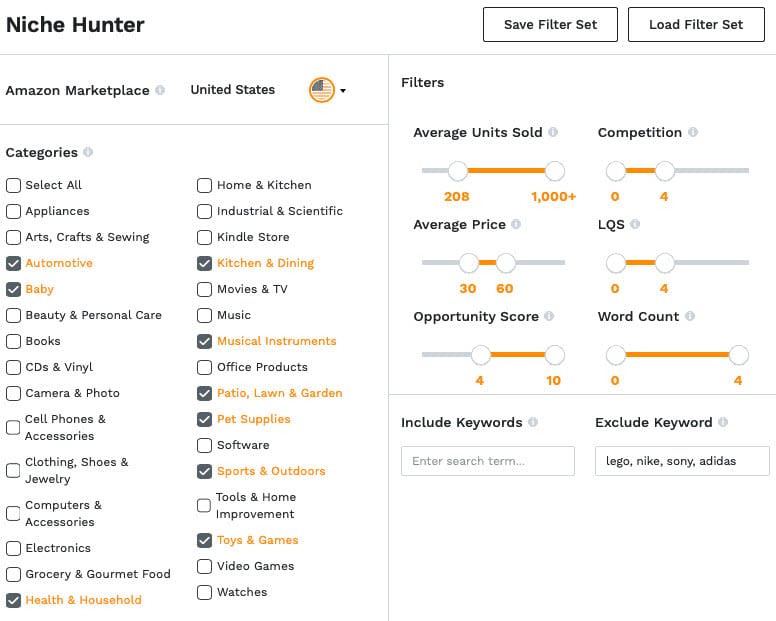This screenshot has width=776, height=621.
Task: Click info icon next to LQS
Action: tap(635, 224)
